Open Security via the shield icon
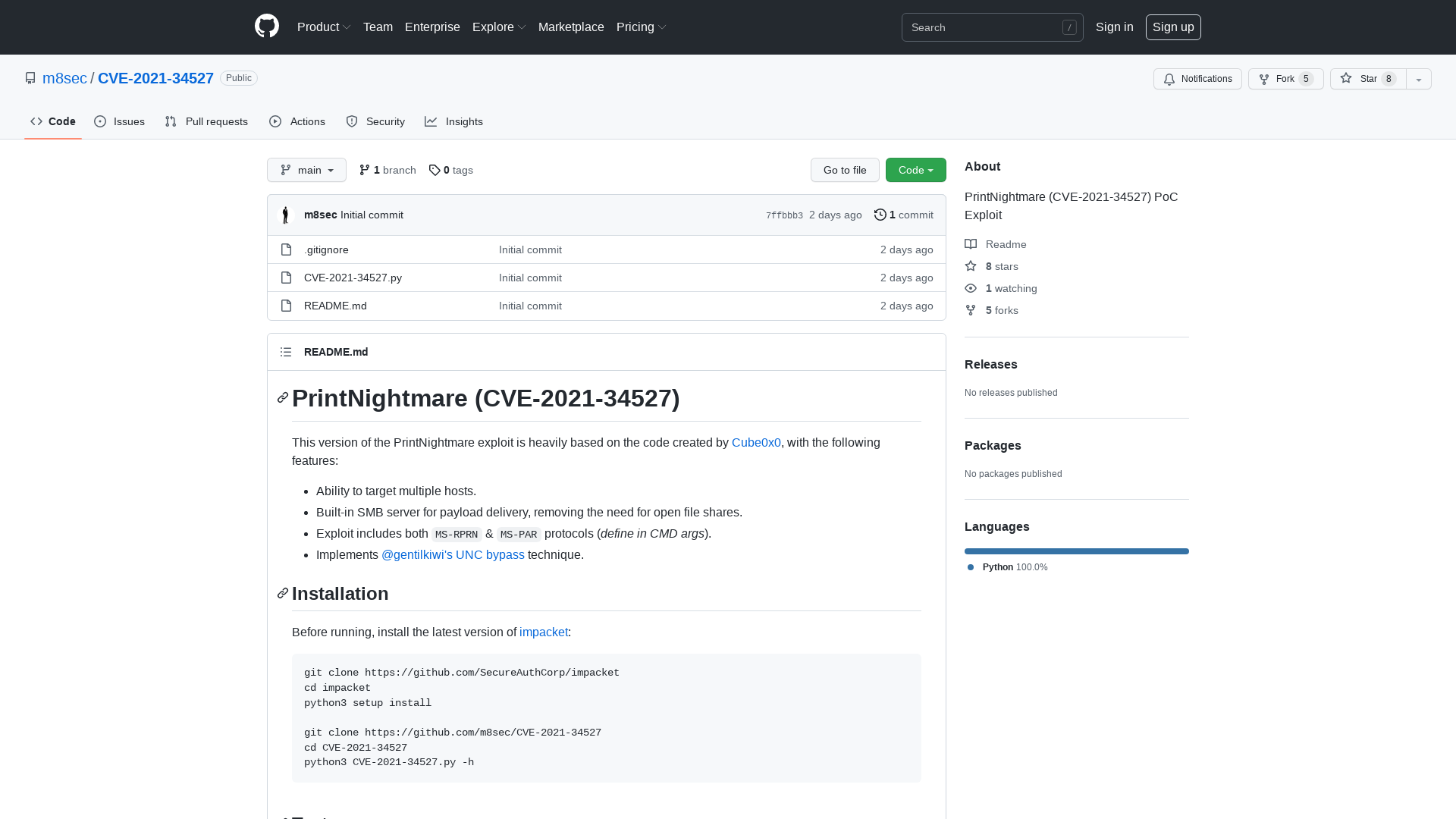Screen dimensions: 1456x819 [352, 121]
